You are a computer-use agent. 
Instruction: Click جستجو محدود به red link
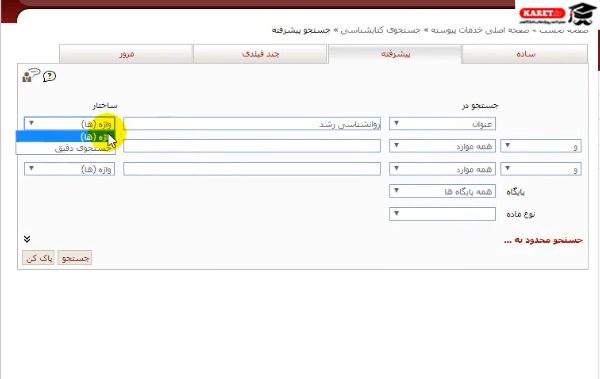pyautogui.click(x=543, y=240)
